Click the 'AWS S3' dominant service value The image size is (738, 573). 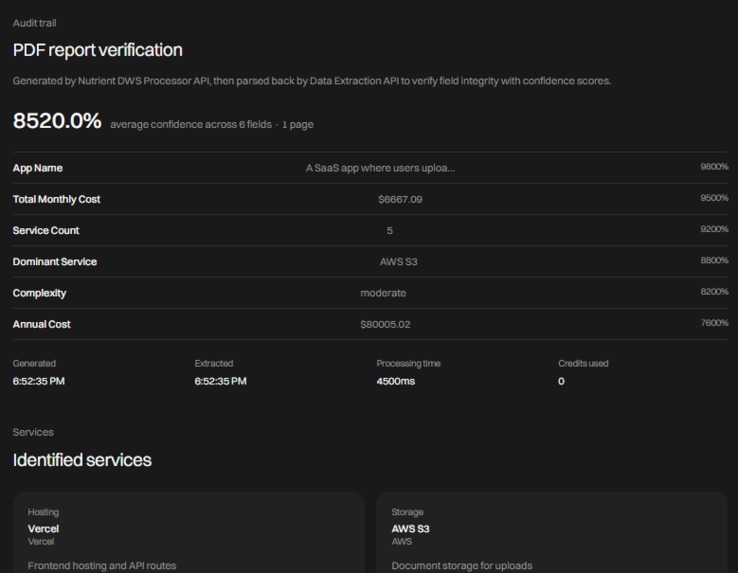pos(399,262)
